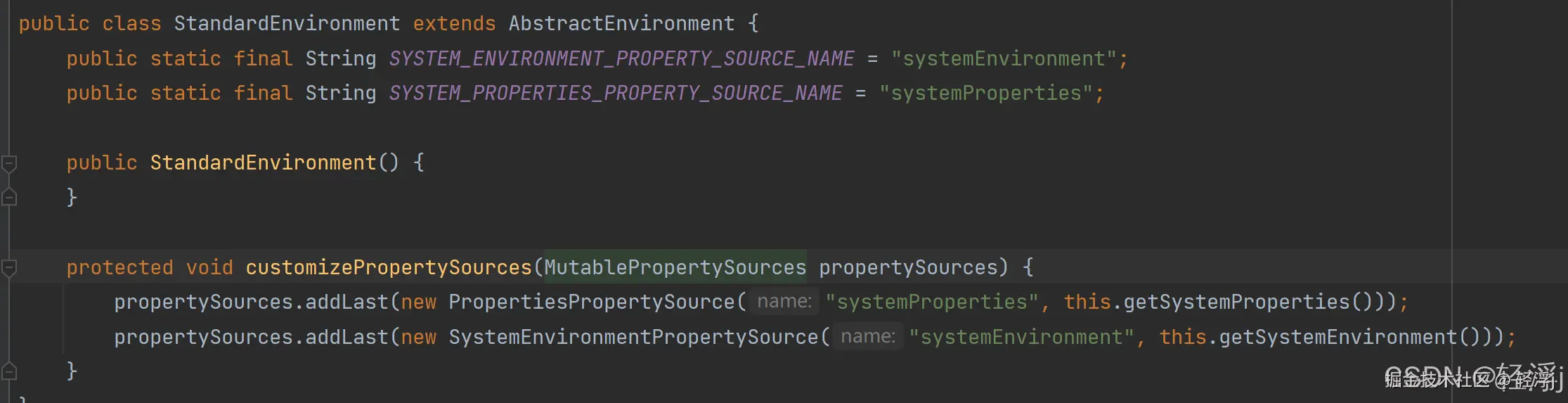Click the highlighted MutablePropertySources parameter type
The width and height of the screenshot is (1568, 403).
click(x=675, y=267)
